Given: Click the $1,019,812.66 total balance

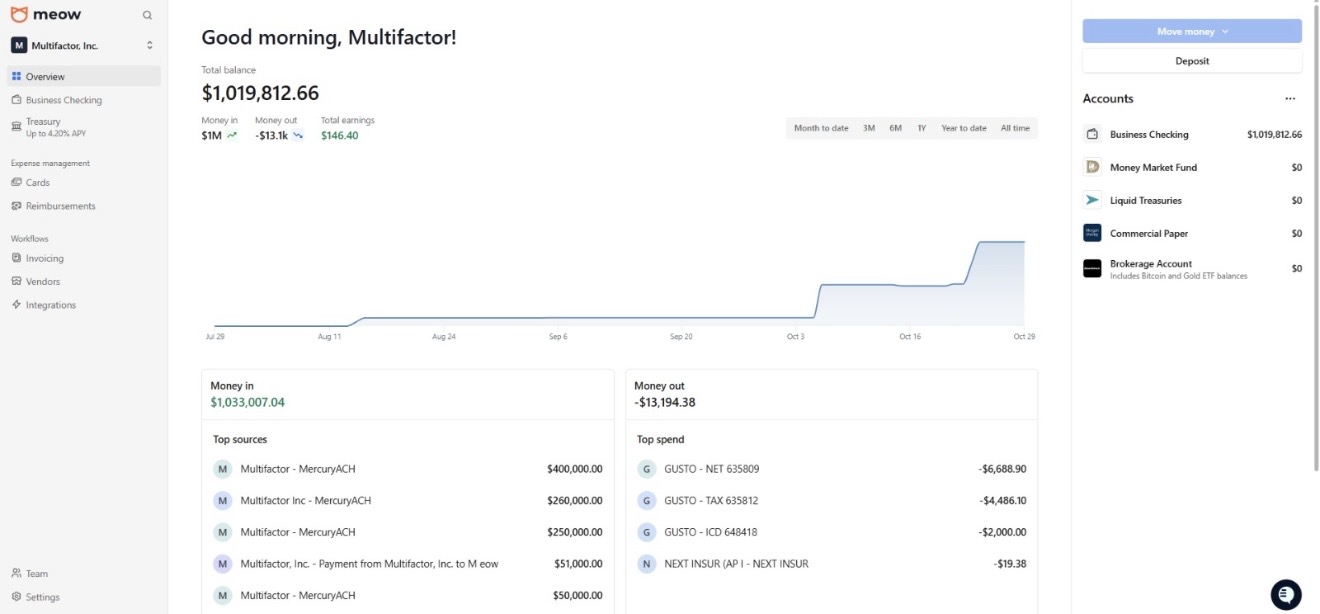Looking at the screenshot, I should [260, 93].
